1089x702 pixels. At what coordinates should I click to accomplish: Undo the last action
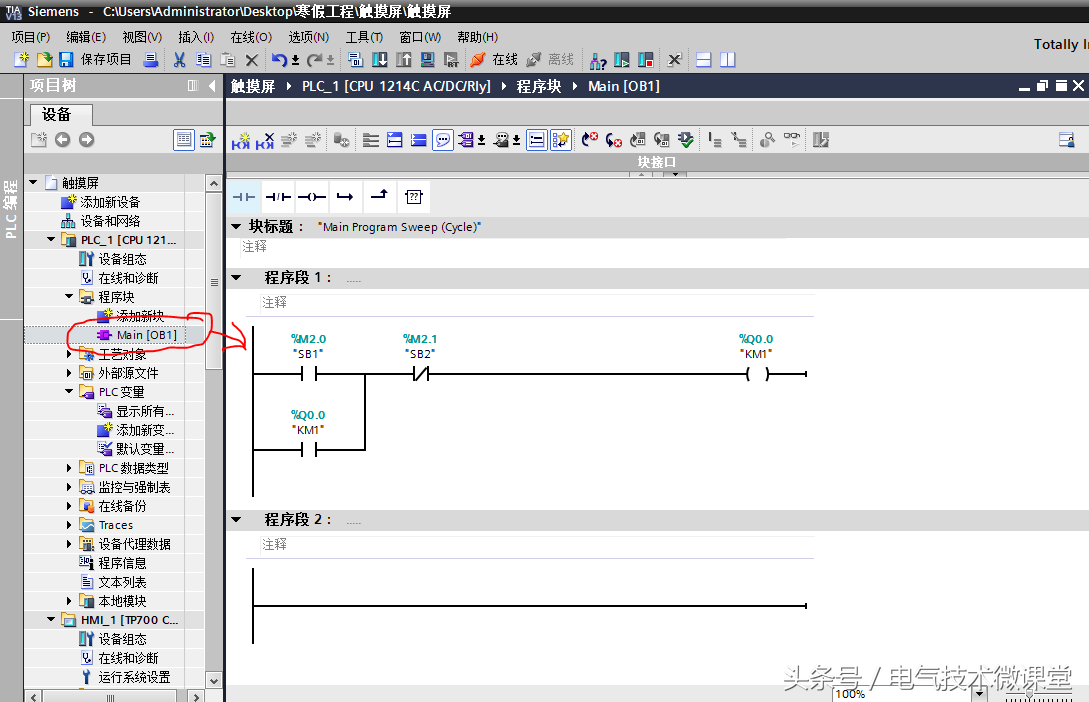279,60
